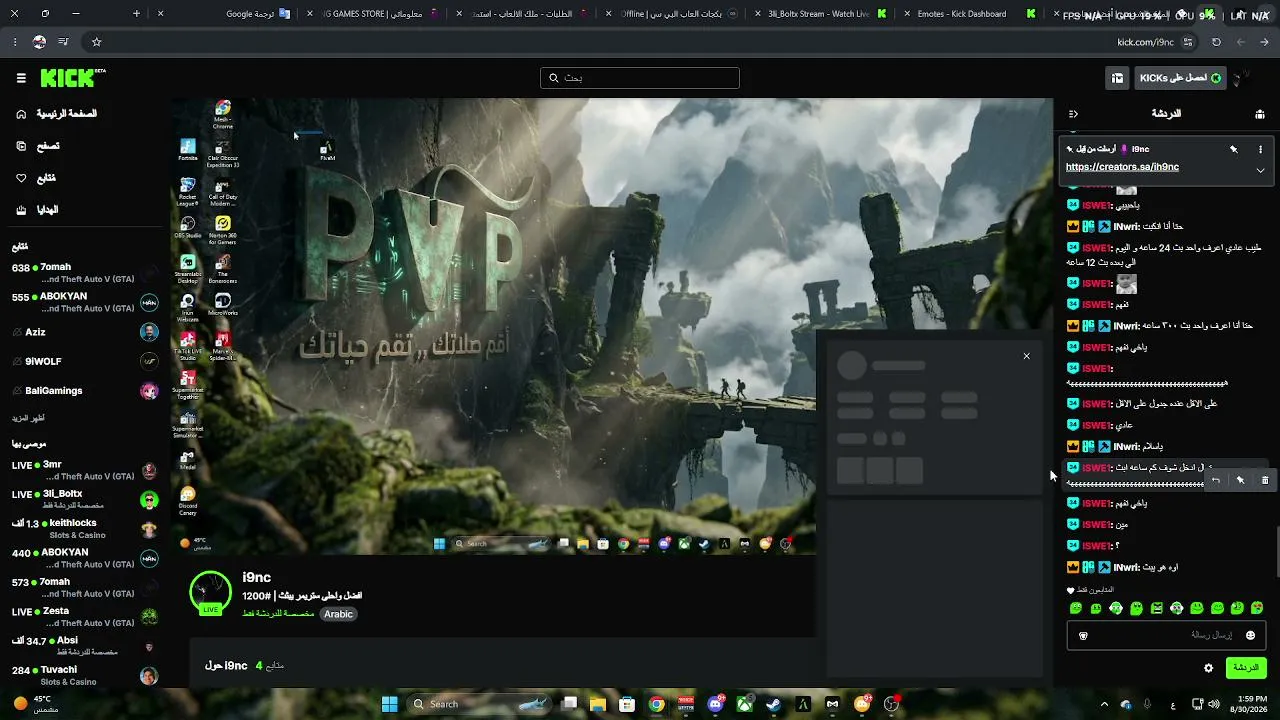Open the Following heart sidebar item

pos(36,178)
